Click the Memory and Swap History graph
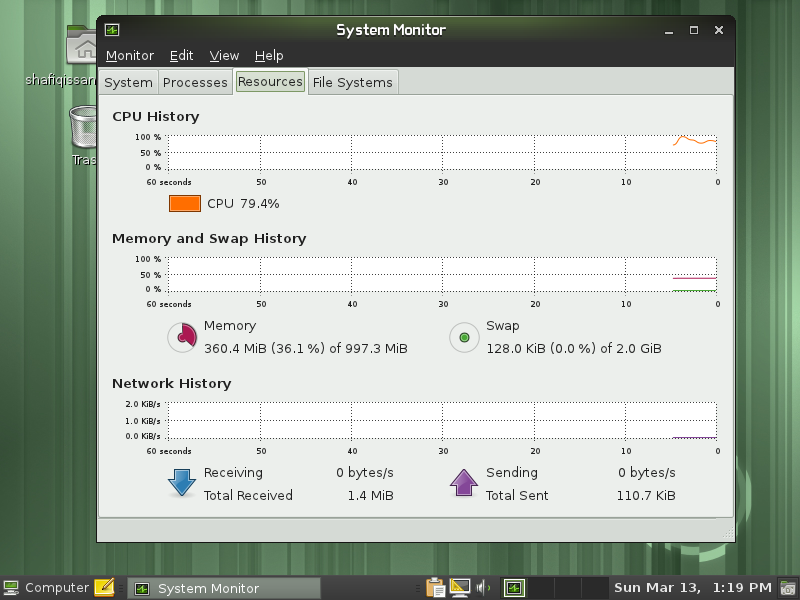Screen dimensions: 800x600 [x=442, y=274]
